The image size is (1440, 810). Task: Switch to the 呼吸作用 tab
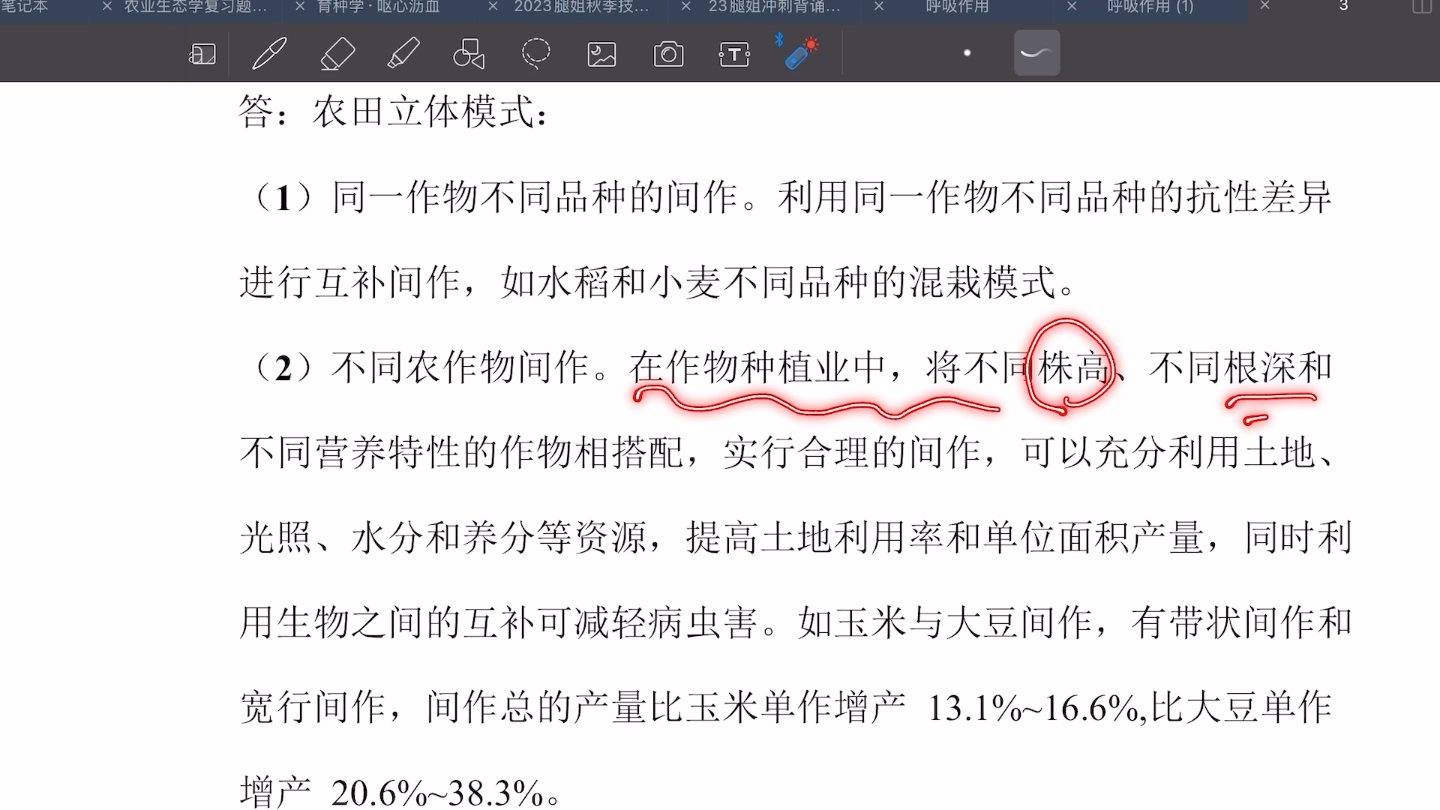click(957, 6)
